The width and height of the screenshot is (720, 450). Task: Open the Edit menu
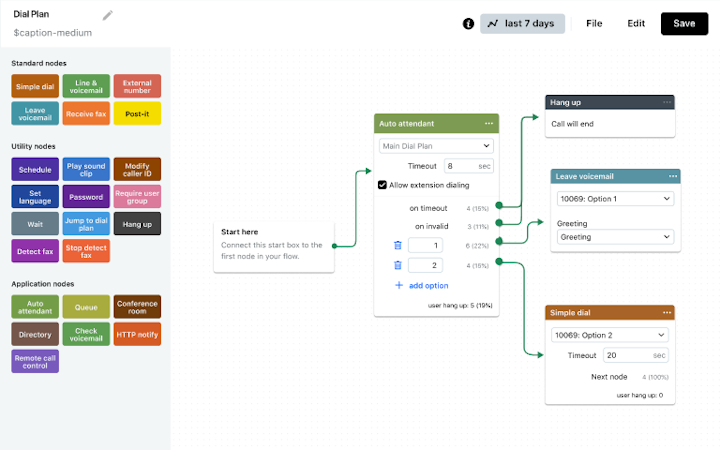point(636,23)
